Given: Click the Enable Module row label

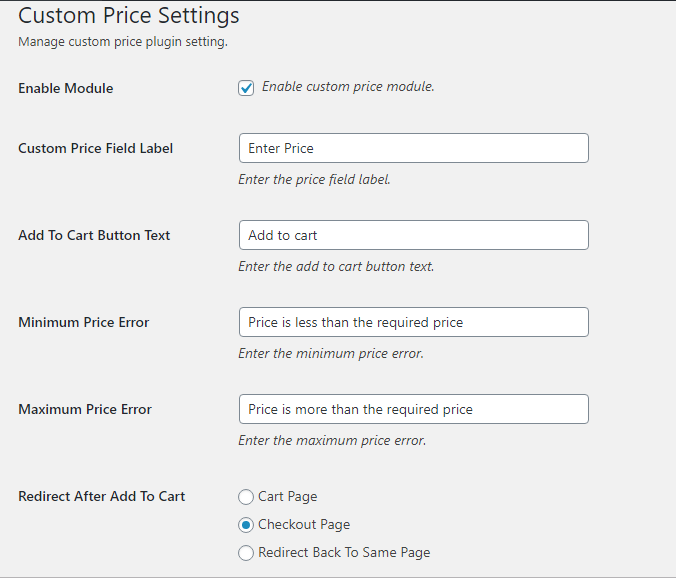Looking at the screenshot, I should pos(66,88).
